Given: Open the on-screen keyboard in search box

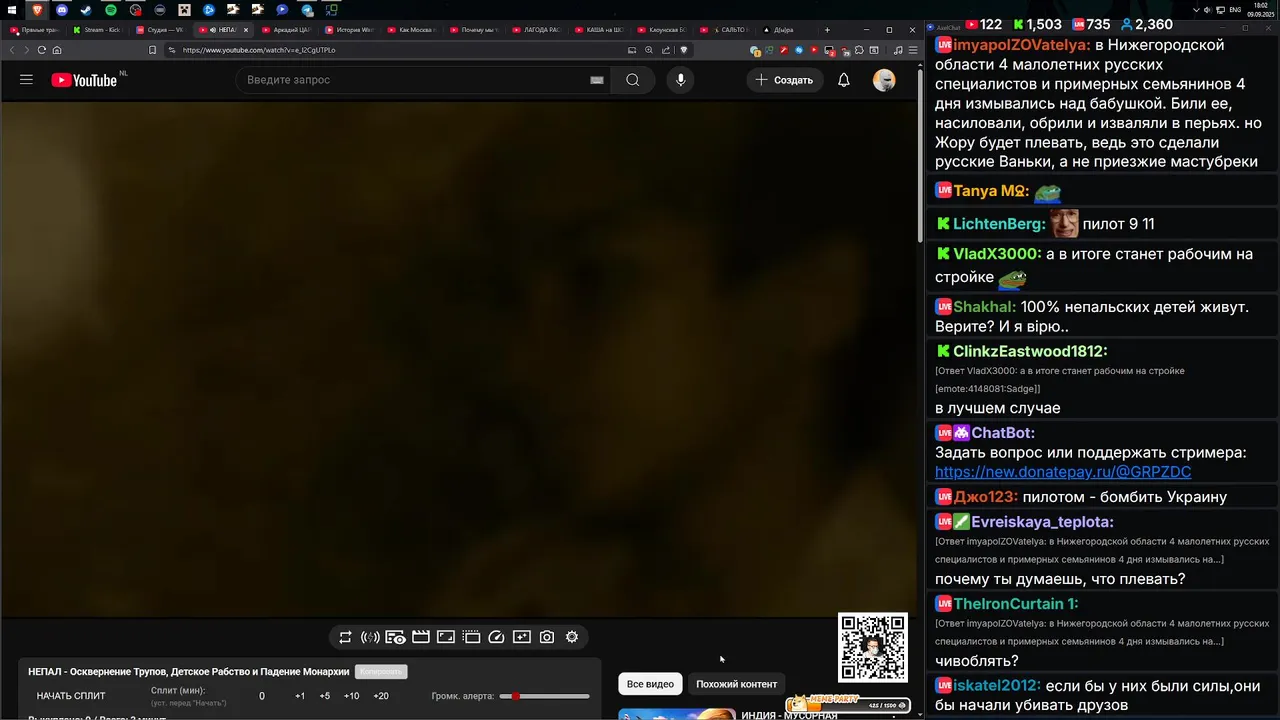Looking at the screenshot, I should tap(597, 80).
